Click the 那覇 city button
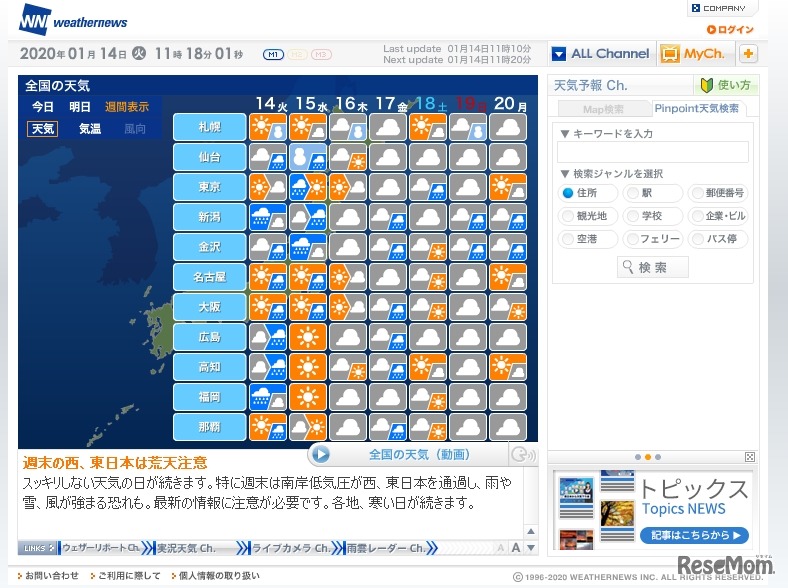This screenshot has height=588, width=788. click(210, 427)
